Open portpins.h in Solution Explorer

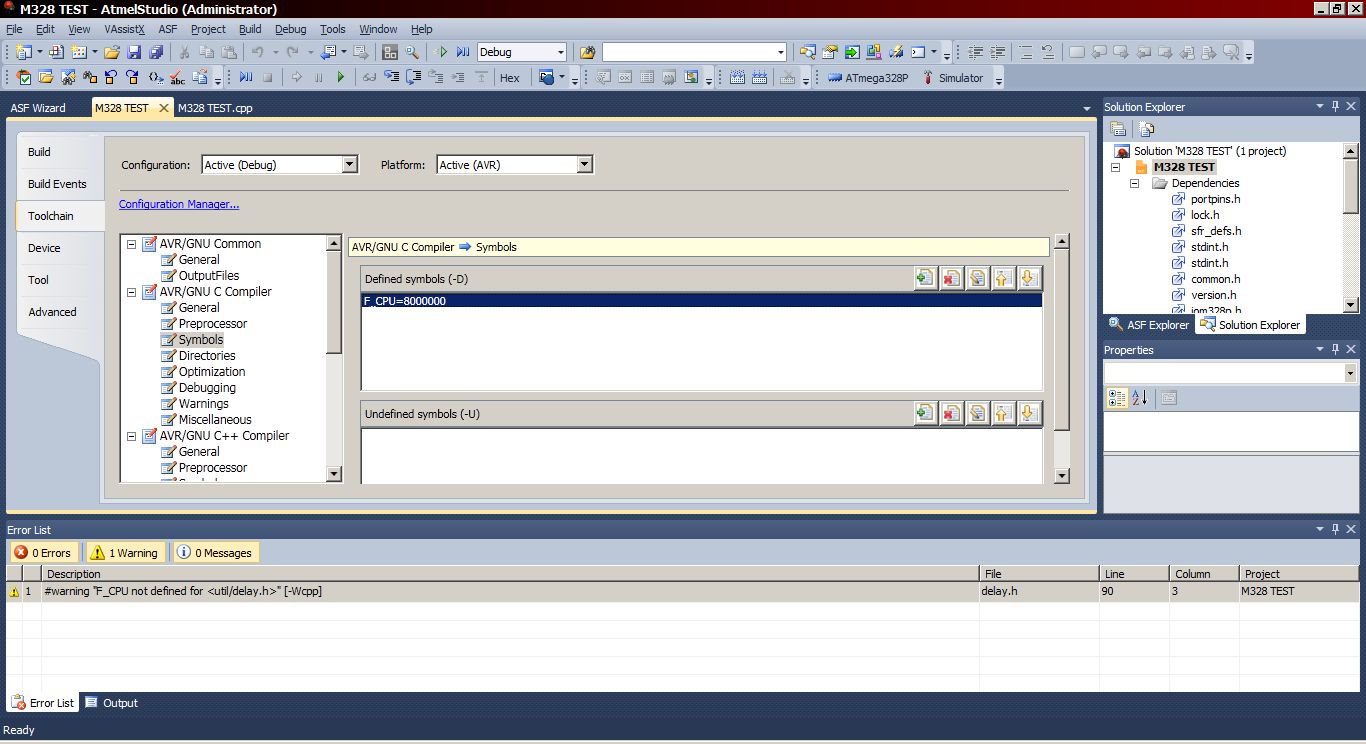coord(1215,199)
